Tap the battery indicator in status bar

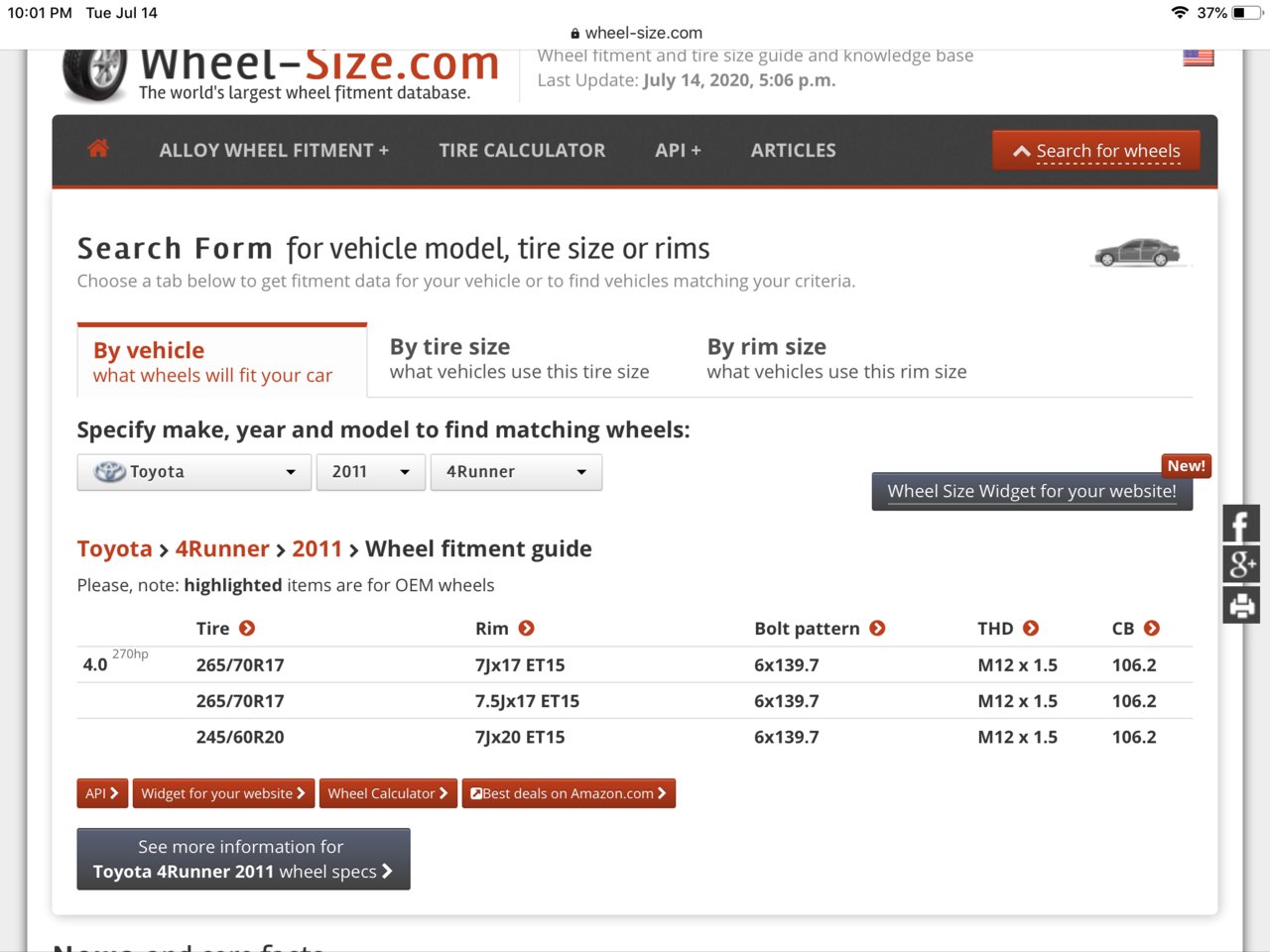click(1245, 13)
